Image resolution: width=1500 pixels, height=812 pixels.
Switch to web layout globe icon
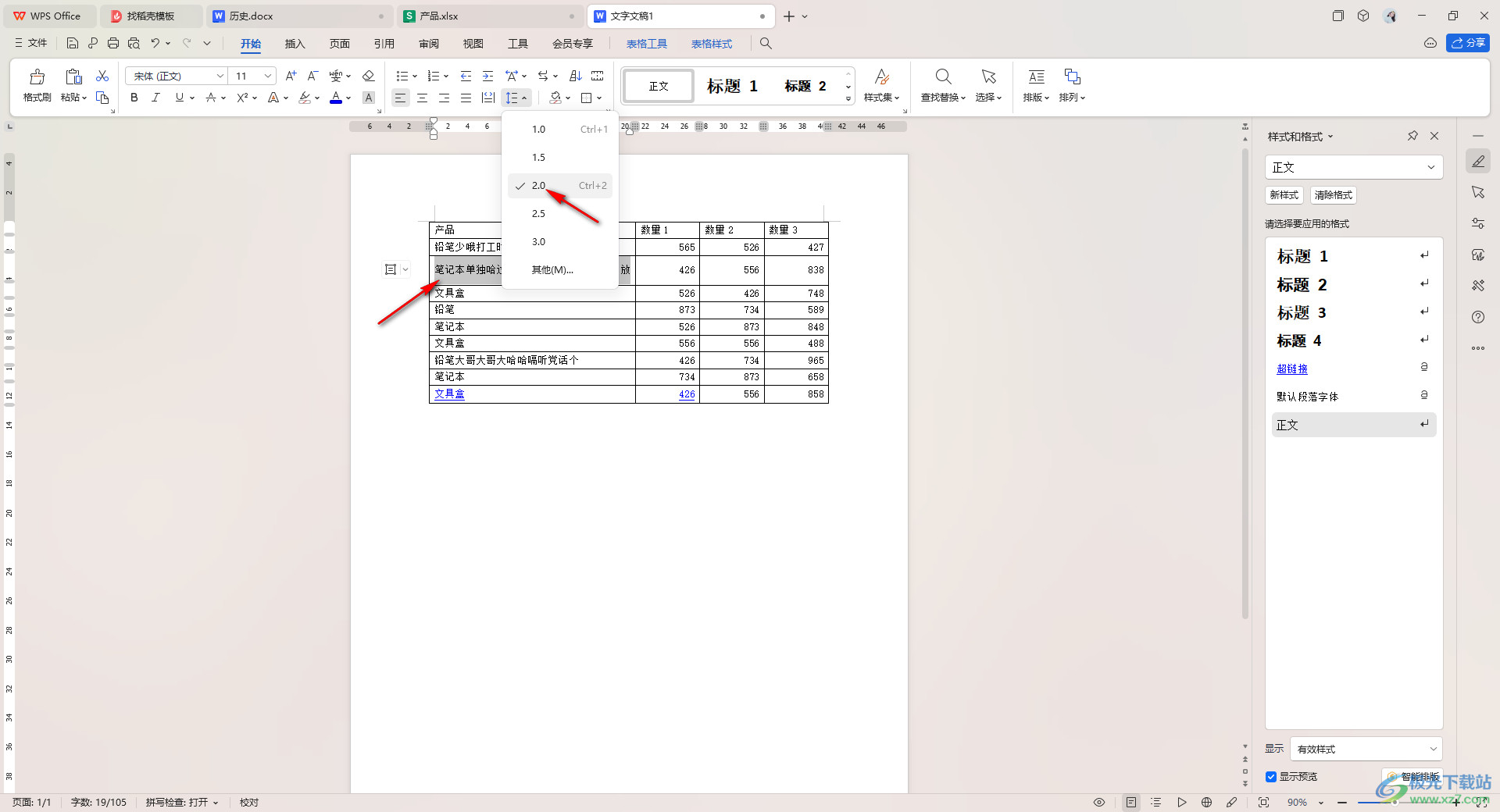click(1207, 803)
